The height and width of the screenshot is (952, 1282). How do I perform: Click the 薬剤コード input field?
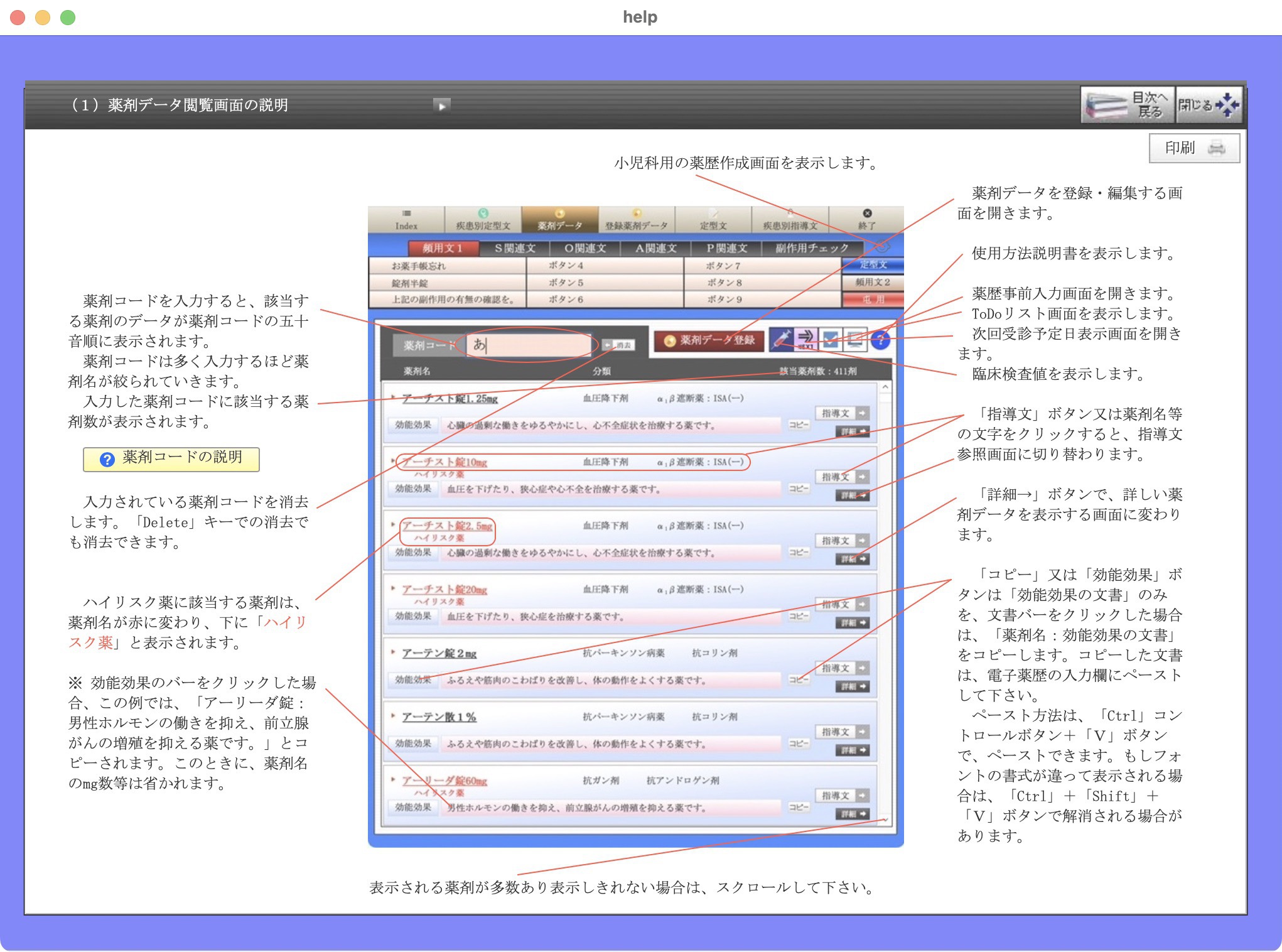click(x=528, y=345)
